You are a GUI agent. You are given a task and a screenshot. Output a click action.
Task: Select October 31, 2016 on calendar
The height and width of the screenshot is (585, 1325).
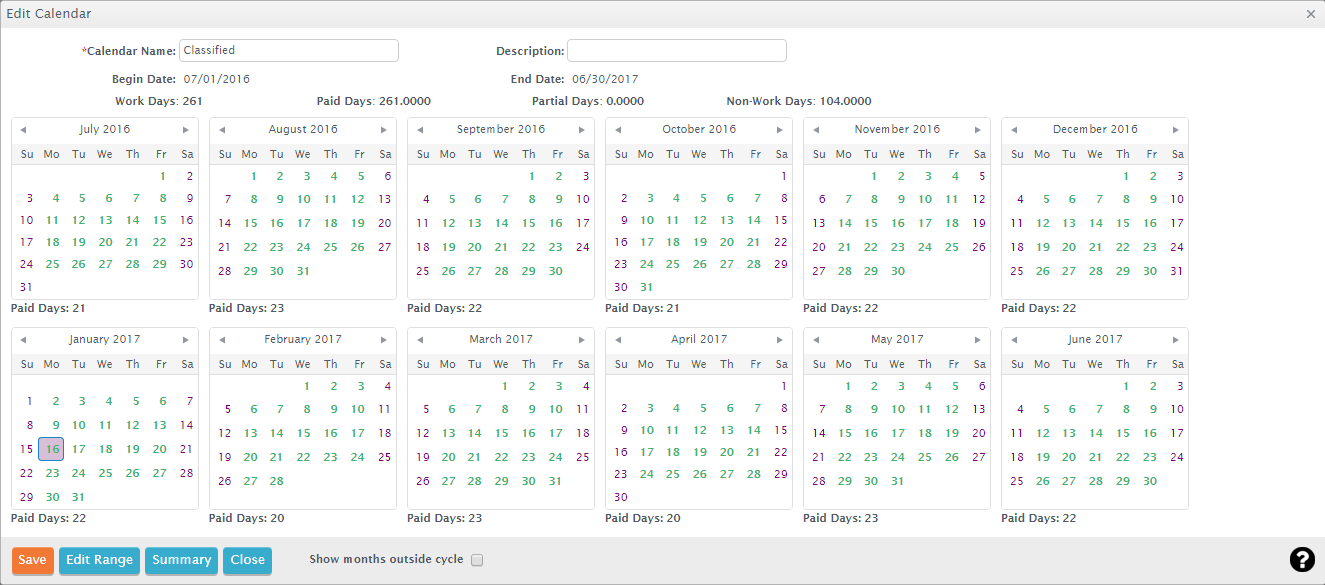pos(647,287)
